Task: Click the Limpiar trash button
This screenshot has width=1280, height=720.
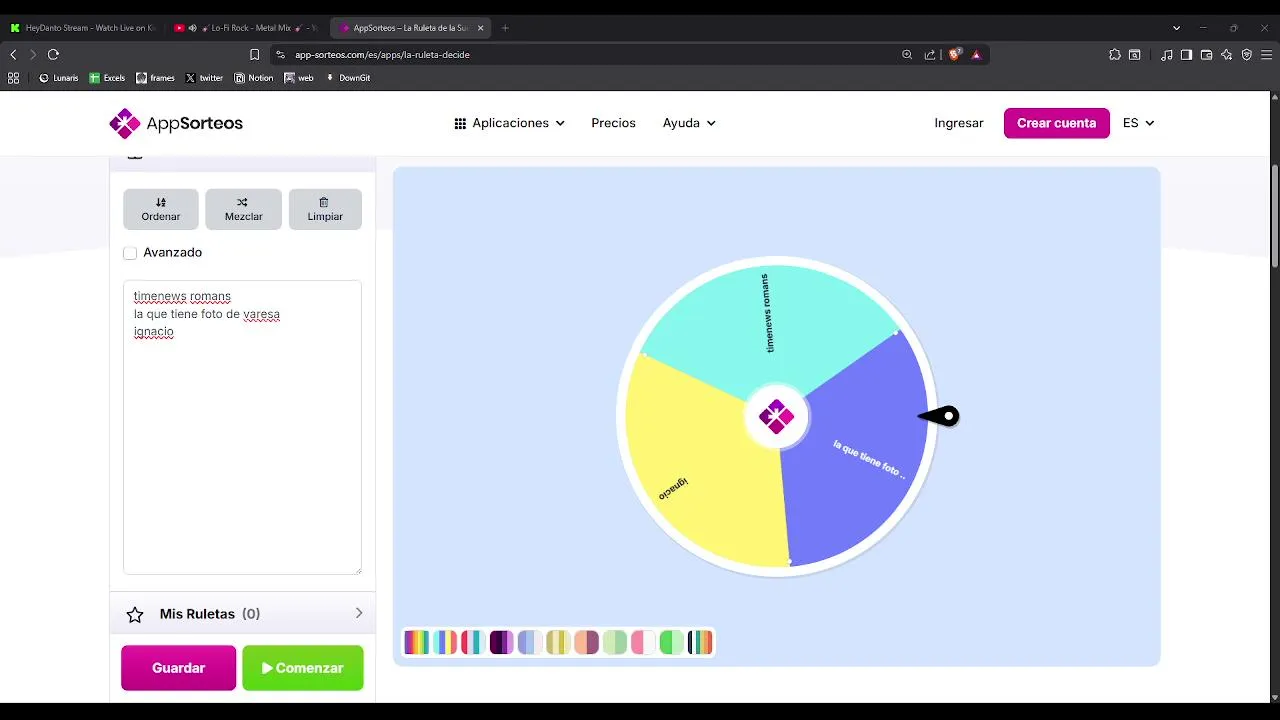Action: pyautogui.click(x=325, y=209)
